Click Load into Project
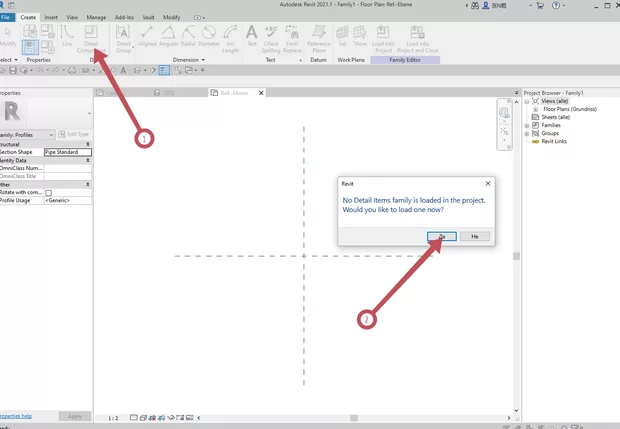Screen dimensions: 620x429 pos(383,39)
